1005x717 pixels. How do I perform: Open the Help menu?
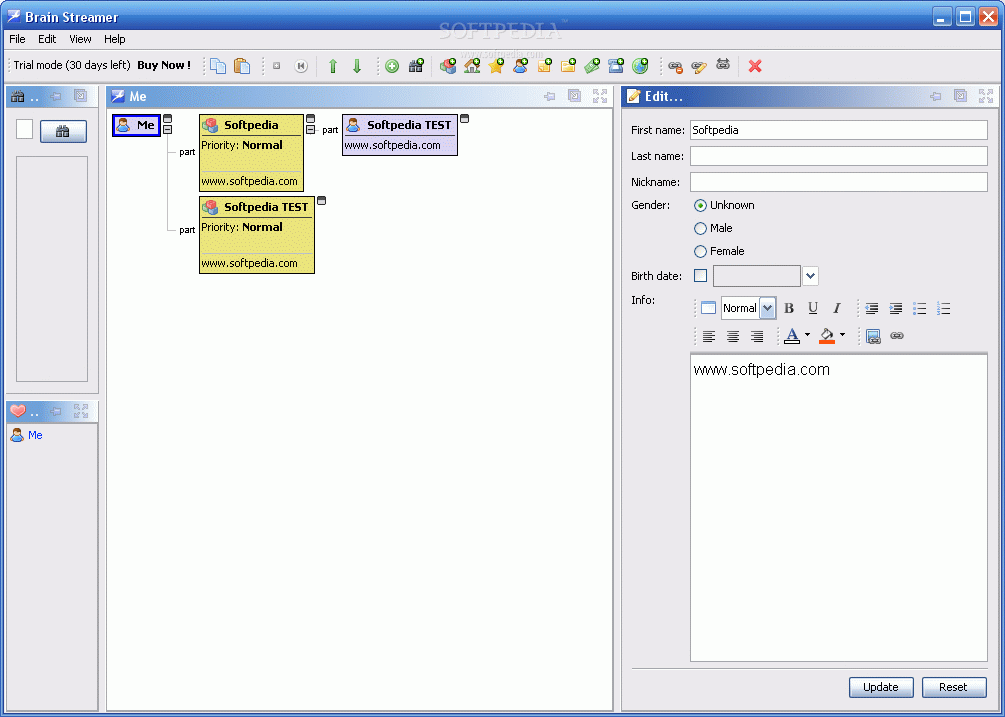115,39
